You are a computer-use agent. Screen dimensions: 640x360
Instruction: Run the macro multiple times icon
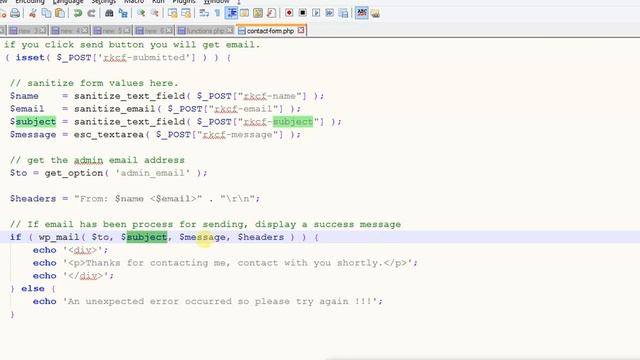(329, 13)
